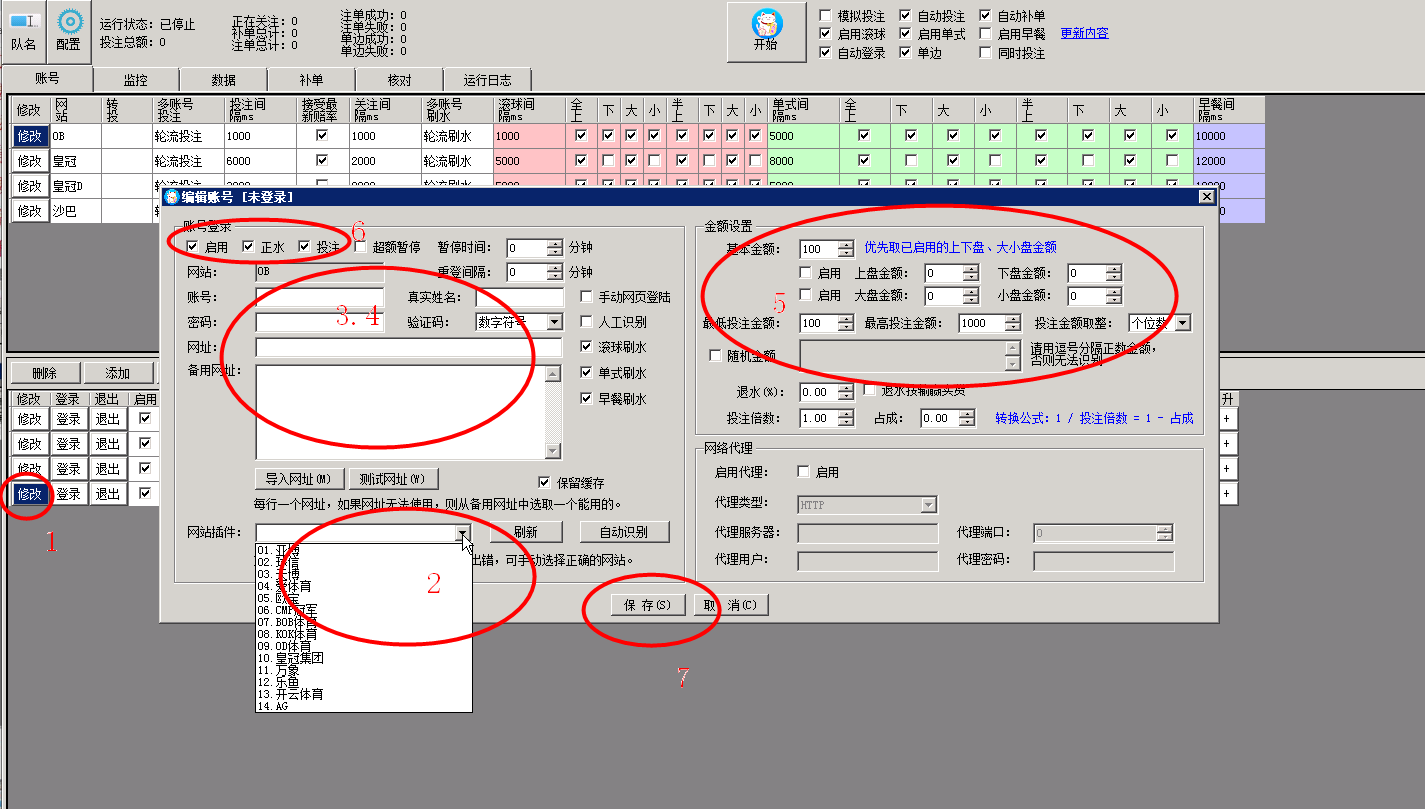Click the 删除 button
The width and height of the screenshot is (1426, 809).
click(x=44, y=373)
